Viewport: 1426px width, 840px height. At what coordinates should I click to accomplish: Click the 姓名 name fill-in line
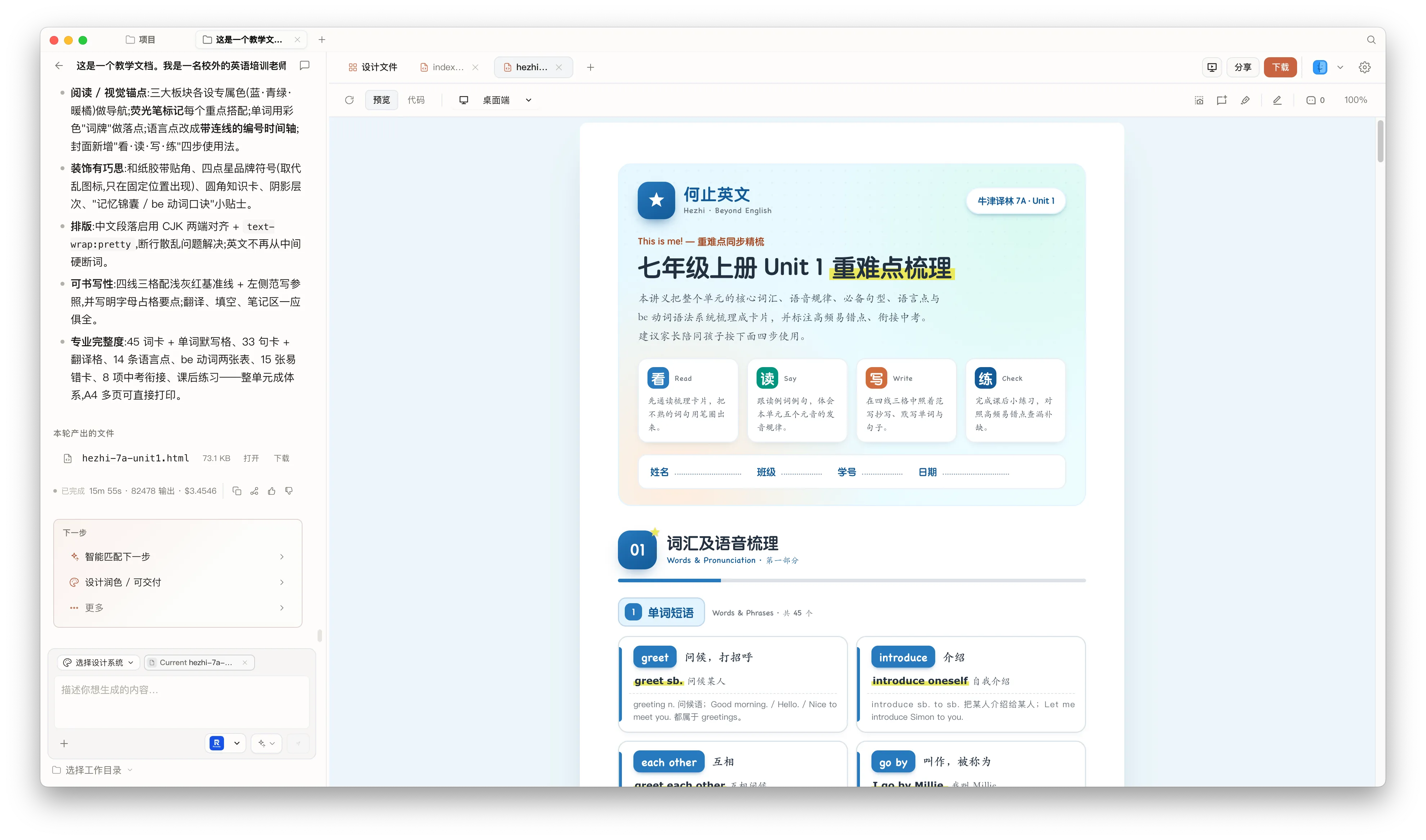click(x=708, y=472)
